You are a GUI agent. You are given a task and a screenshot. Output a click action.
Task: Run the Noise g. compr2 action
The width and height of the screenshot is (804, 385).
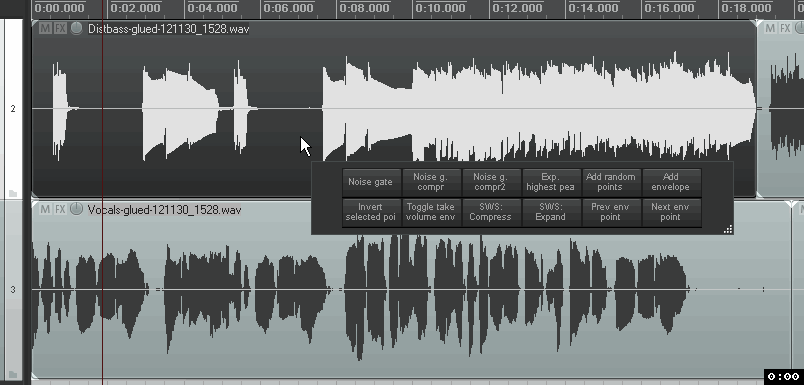491,182
